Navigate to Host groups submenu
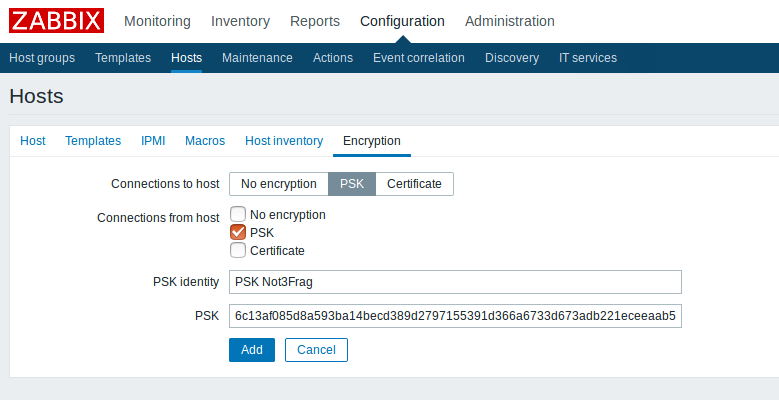Image resolution: width=779 pixels, height=400 pixels. tap(42, 58)
